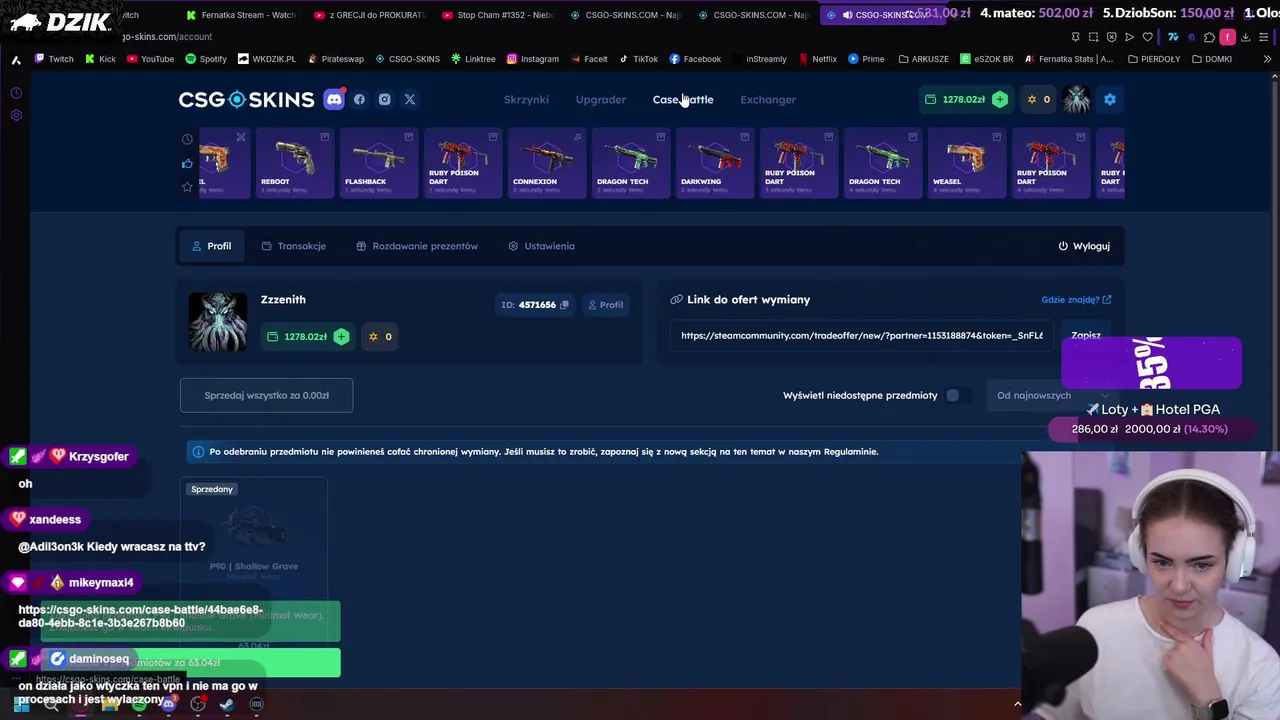Open the PIERDOŁY bookmark folder
1280x720 pixels.
1153,59
